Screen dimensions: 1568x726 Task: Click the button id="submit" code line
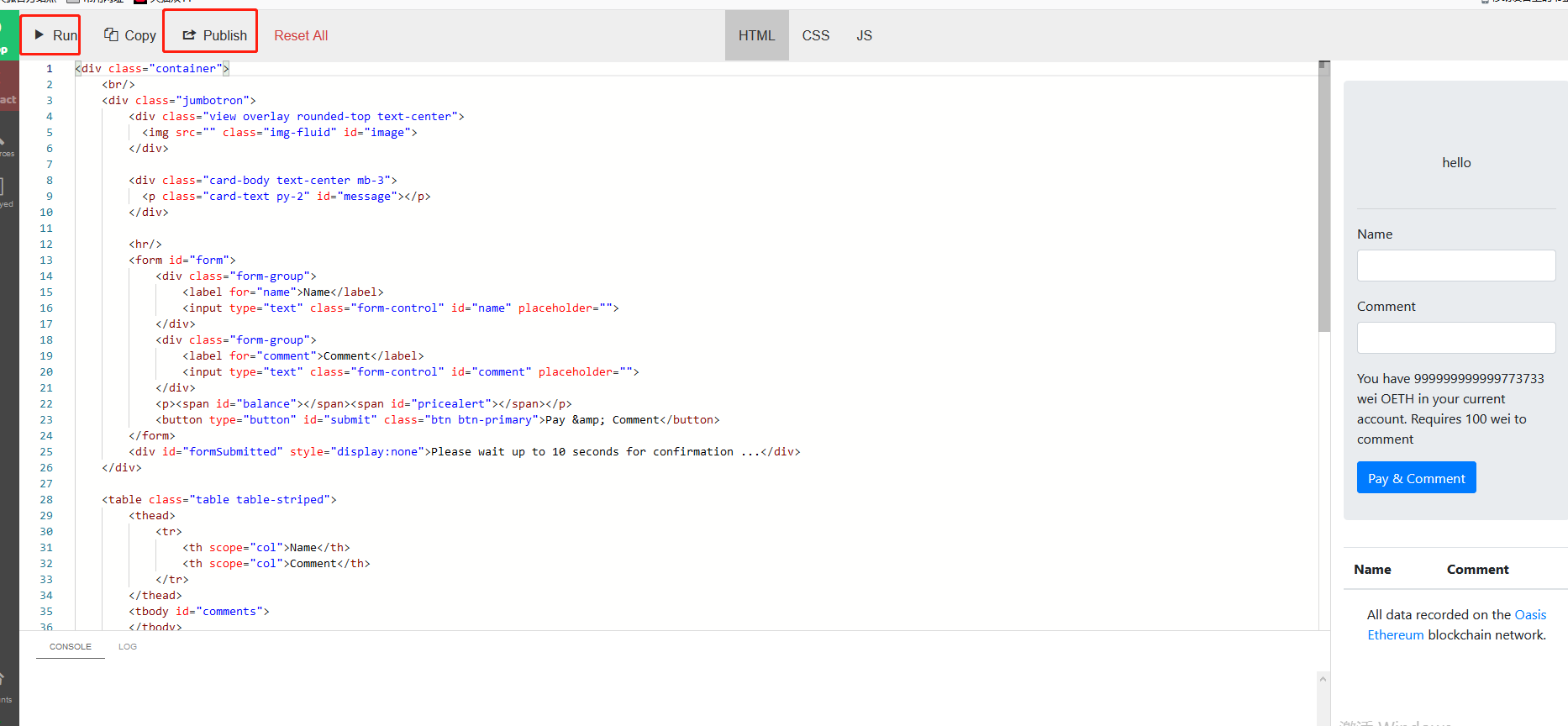tap(438, 420)
